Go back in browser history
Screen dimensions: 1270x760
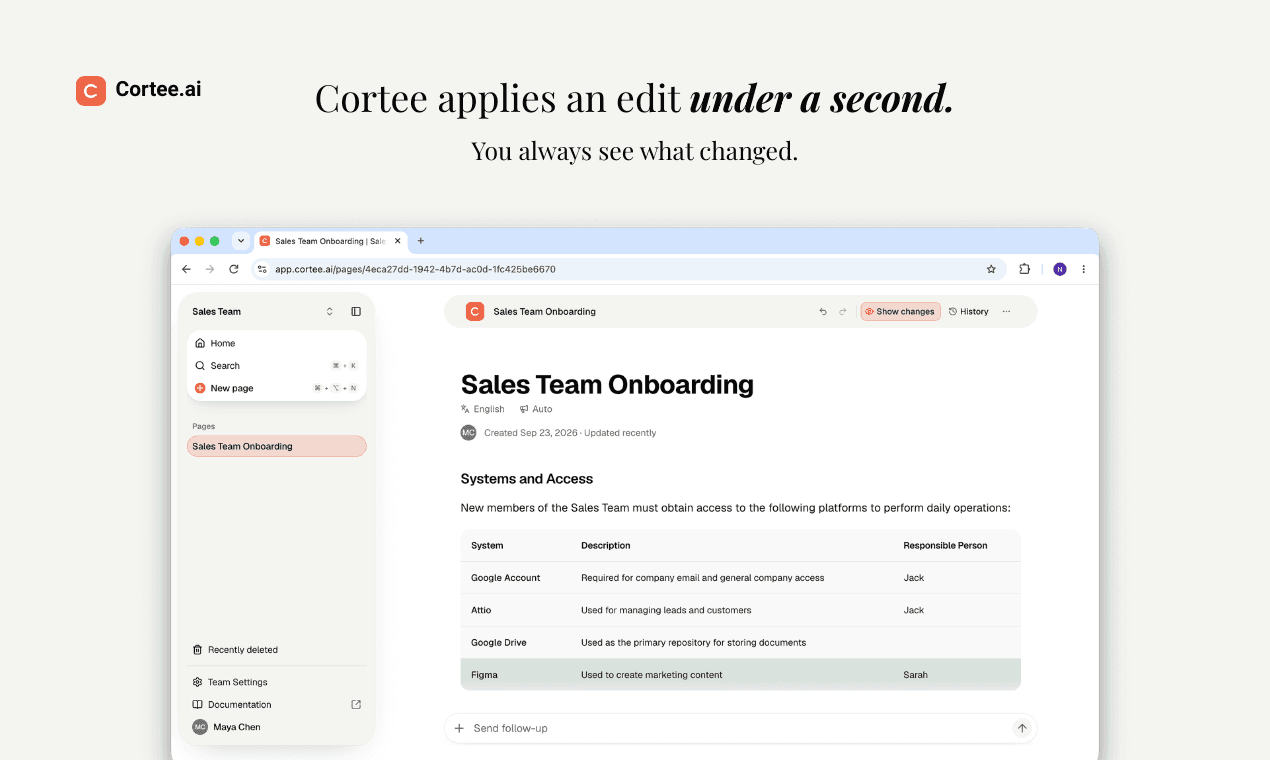(186, 269)
